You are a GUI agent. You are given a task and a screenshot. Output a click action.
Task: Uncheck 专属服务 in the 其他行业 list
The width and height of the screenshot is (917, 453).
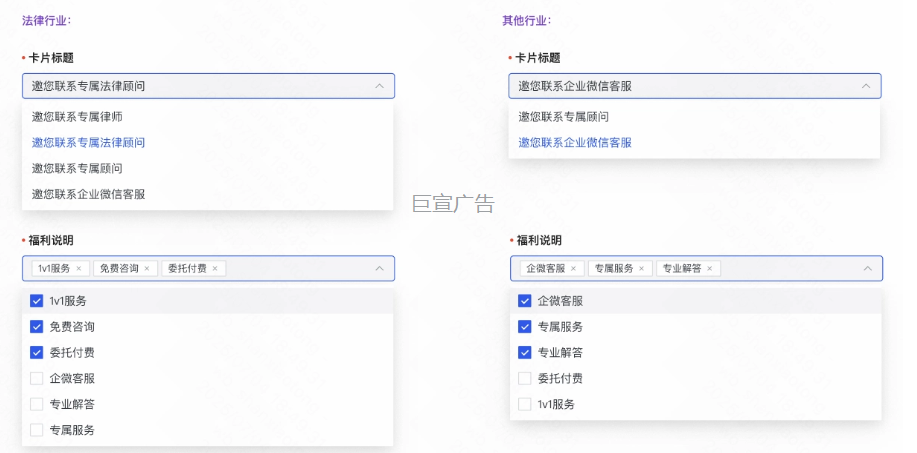coord(525,327)
